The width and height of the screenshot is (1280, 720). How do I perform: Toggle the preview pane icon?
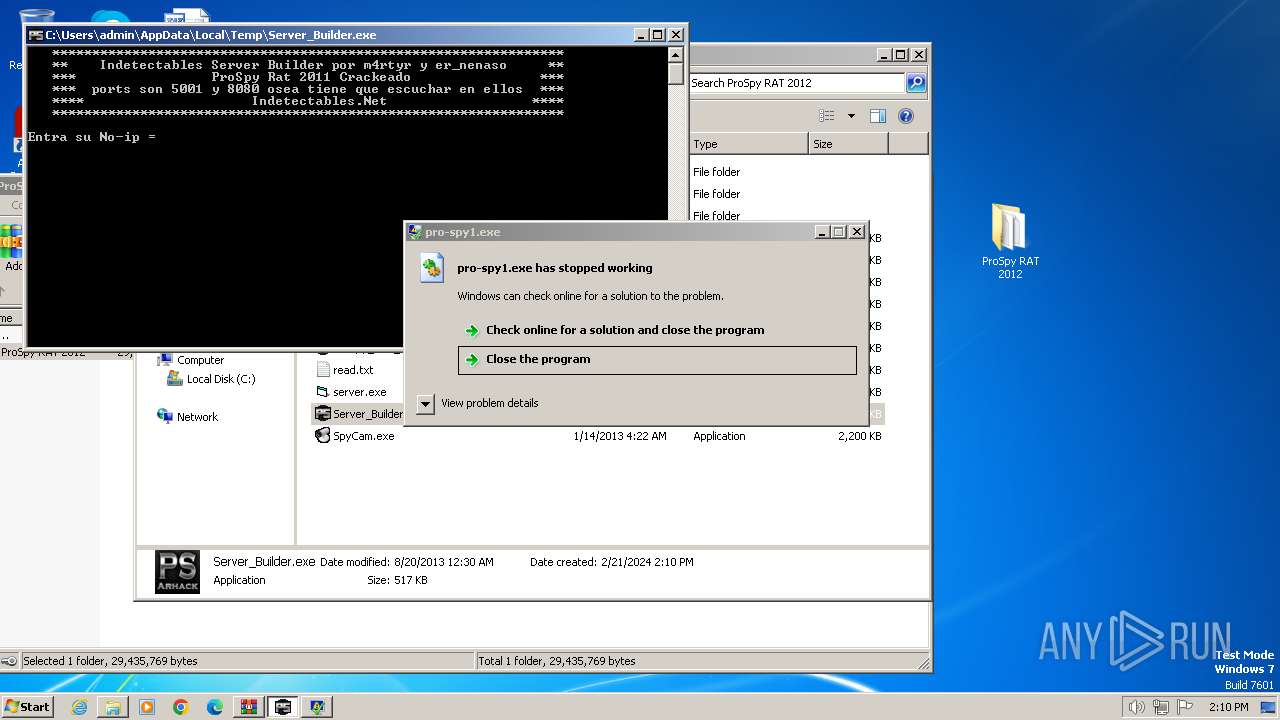coord(877,116)
